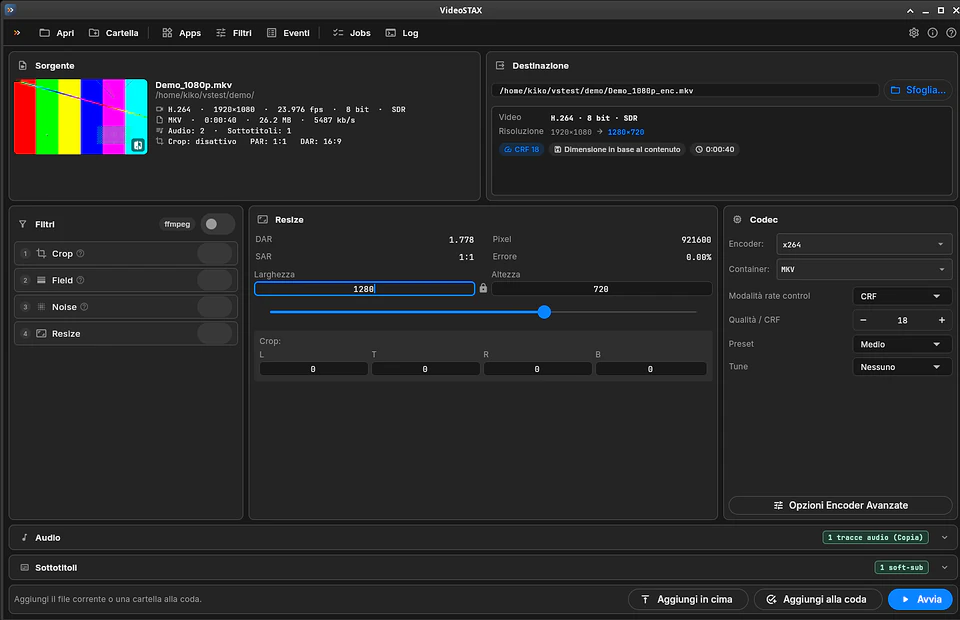Click the Sorgente panel file icon

[x=23, y=65]
